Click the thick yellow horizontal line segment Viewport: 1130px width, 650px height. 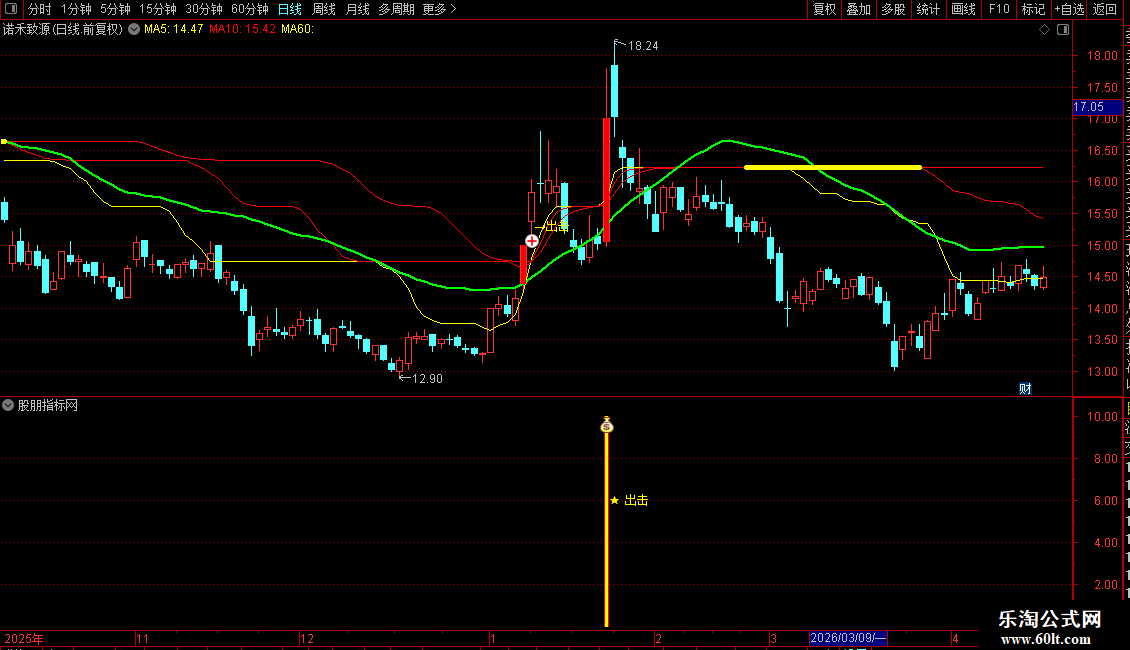(x=832, y=167)
